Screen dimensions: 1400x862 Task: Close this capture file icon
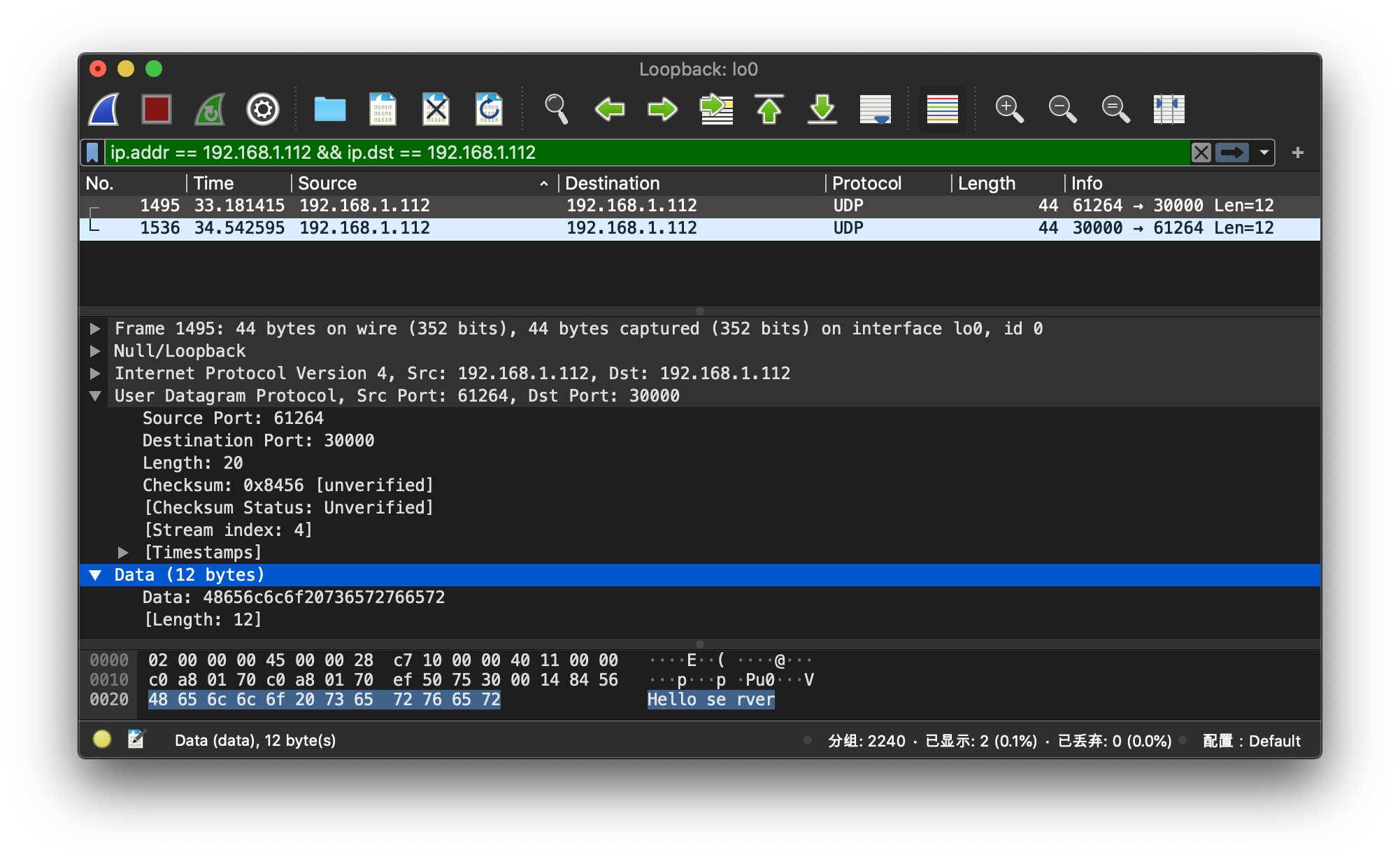[x=436, y=109]
